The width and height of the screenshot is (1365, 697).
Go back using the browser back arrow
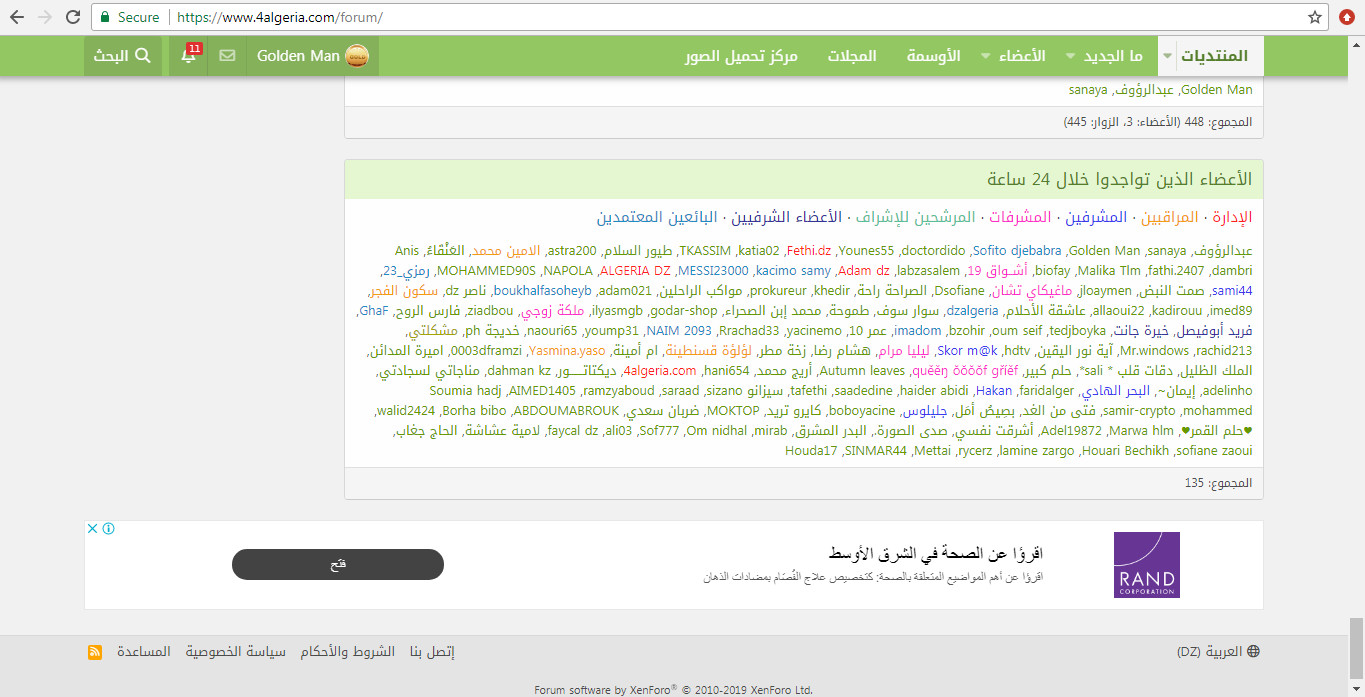coord(17,17)
